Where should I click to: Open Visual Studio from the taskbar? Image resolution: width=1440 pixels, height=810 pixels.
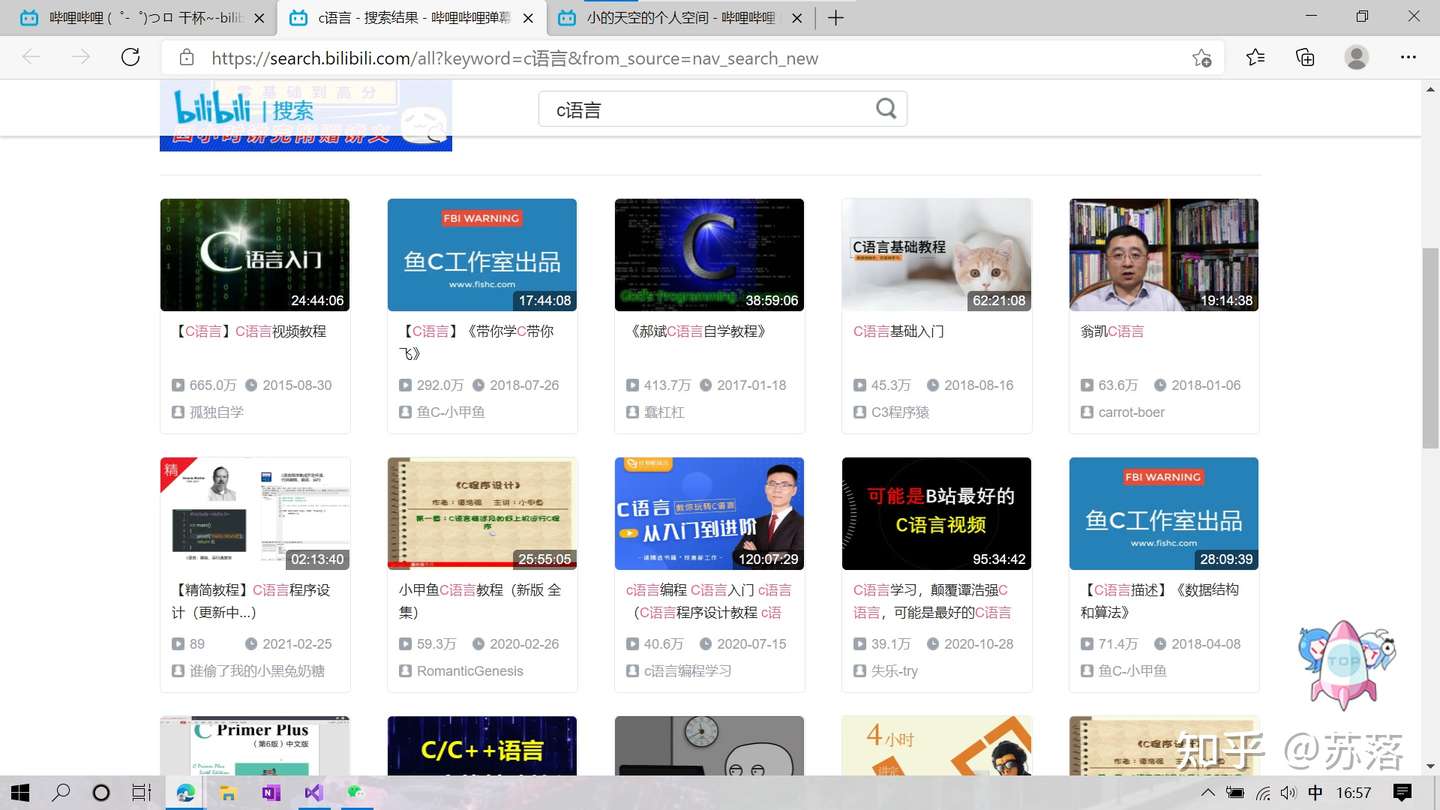pos(314,793)
